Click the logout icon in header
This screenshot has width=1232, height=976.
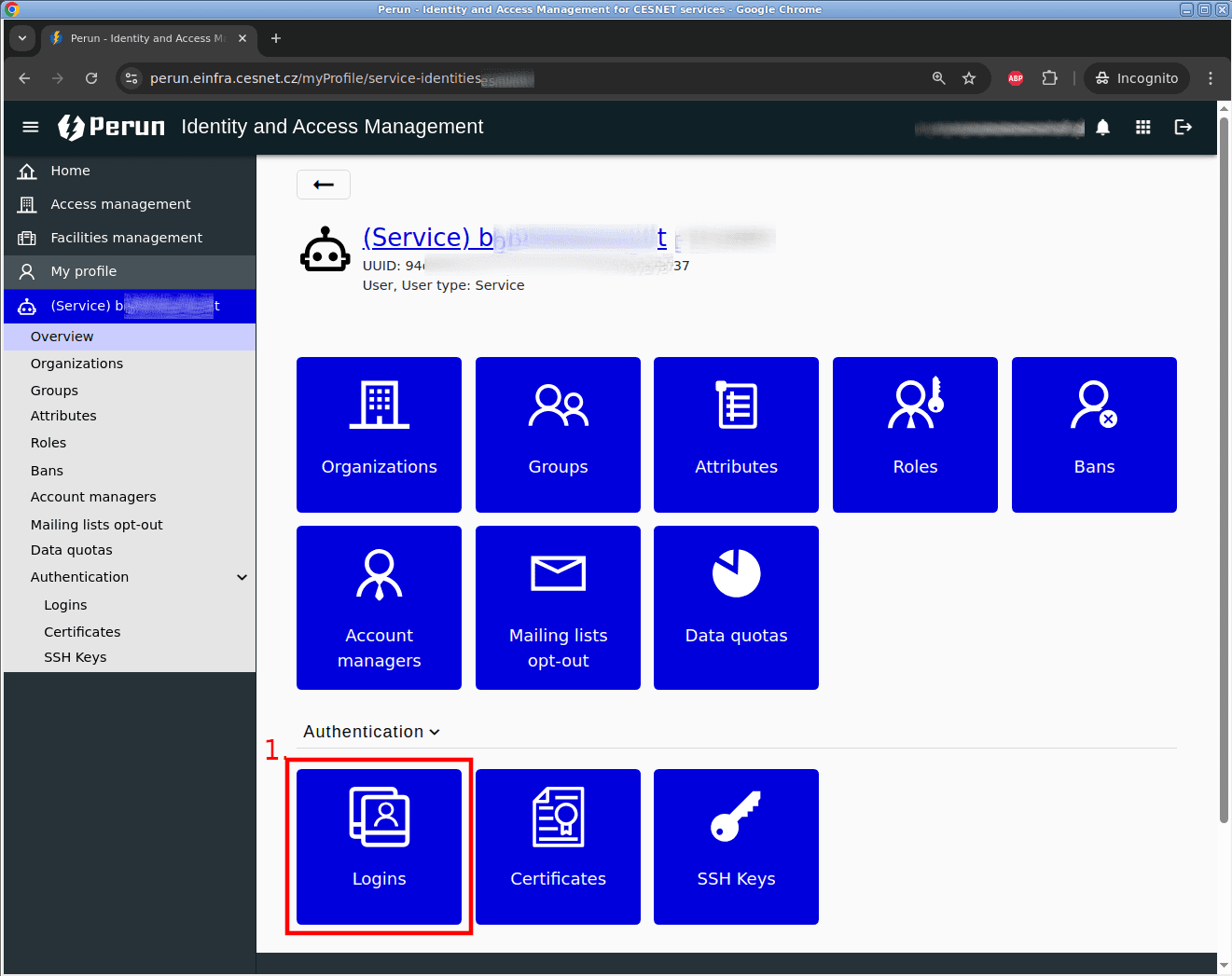(x=1183, y=127)
